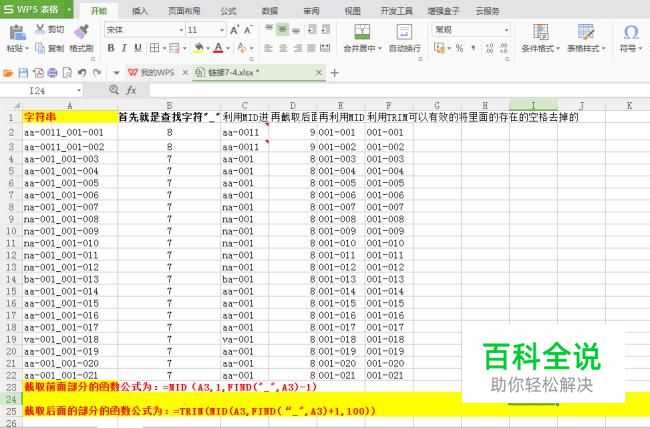Apply thousands separator comma style
The height and width of the screenshot is (428, 650).
[473, 49]
